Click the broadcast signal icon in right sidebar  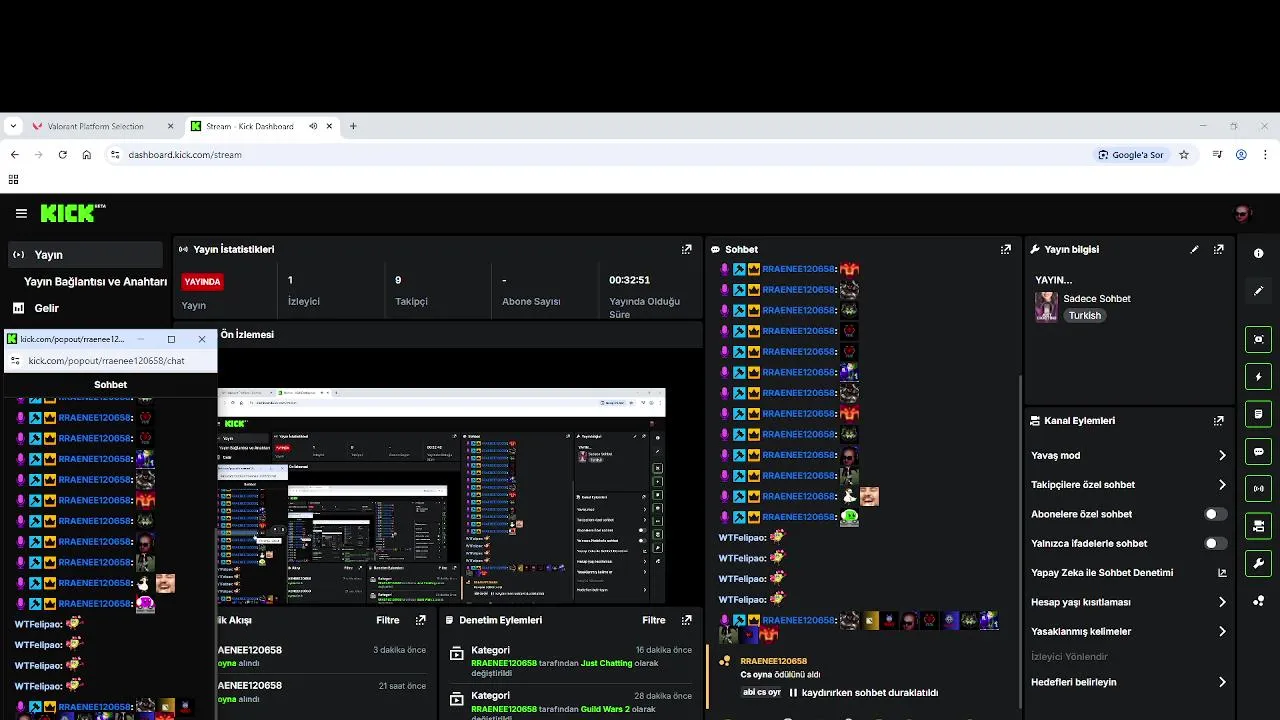coord(1258,489)
